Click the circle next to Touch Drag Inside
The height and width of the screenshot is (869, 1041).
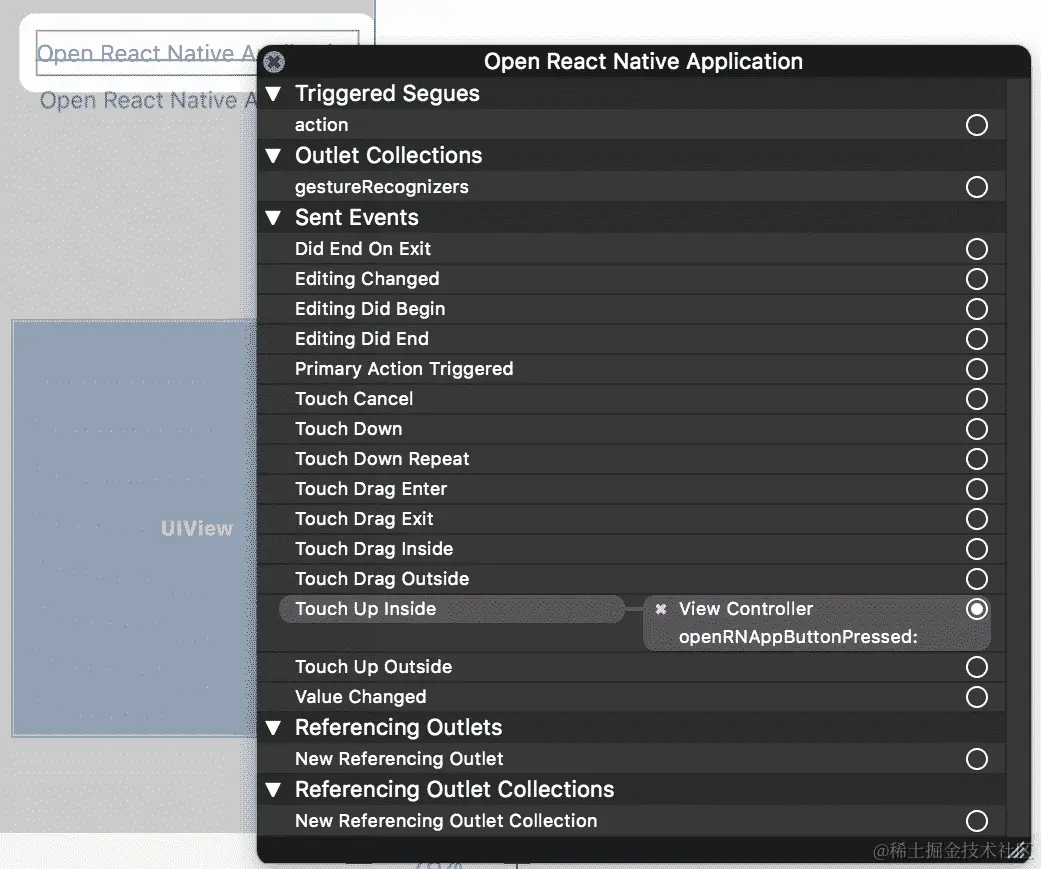pyautogui.click(x=977, y=549)
